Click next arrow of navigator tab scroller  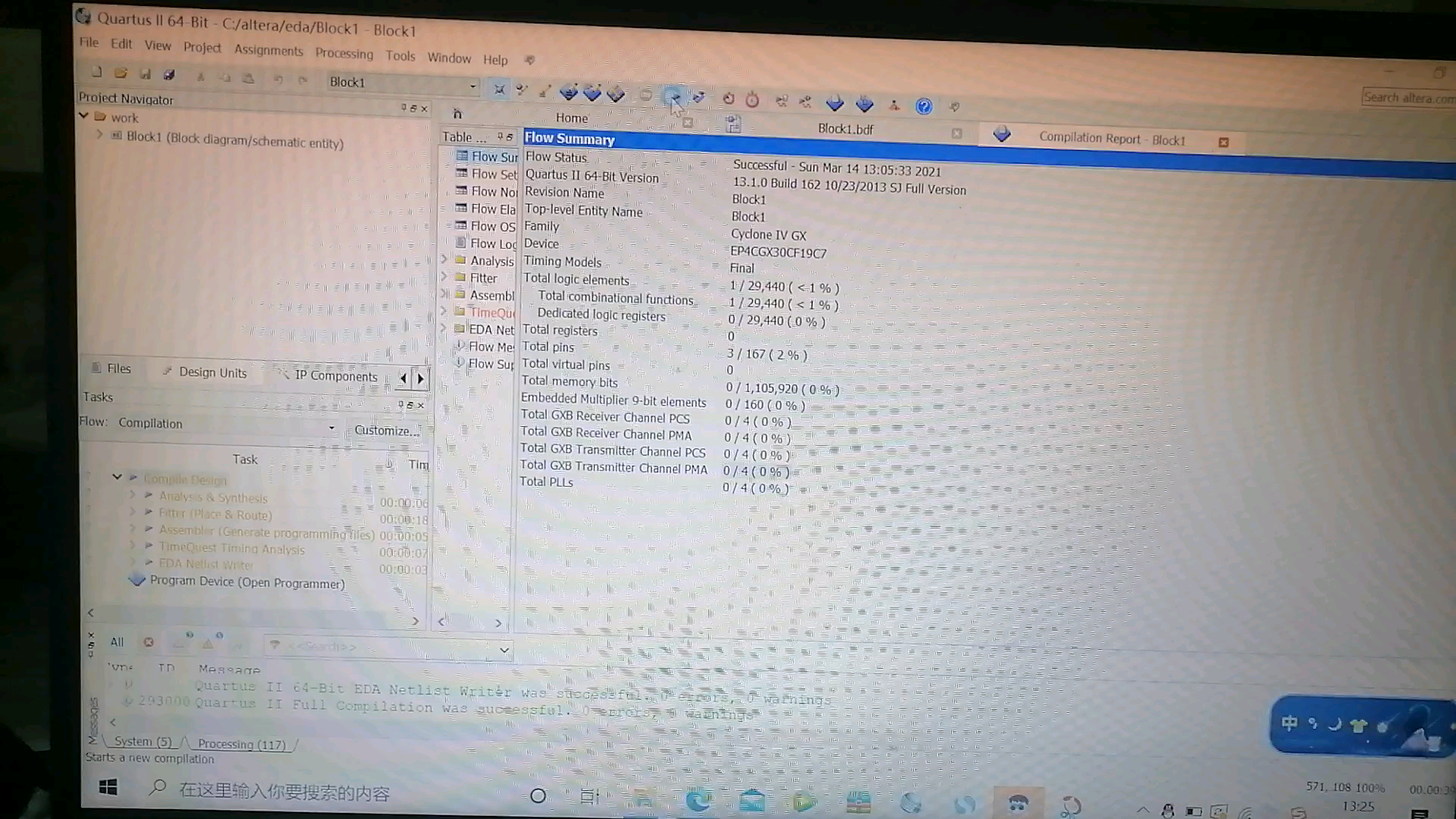(421, 378)
